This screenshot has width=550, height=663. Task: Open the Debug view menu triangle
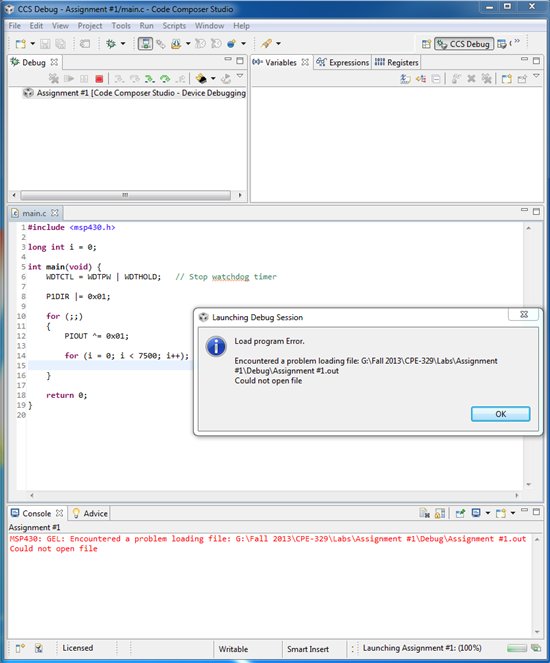click(x=240, y=76)
